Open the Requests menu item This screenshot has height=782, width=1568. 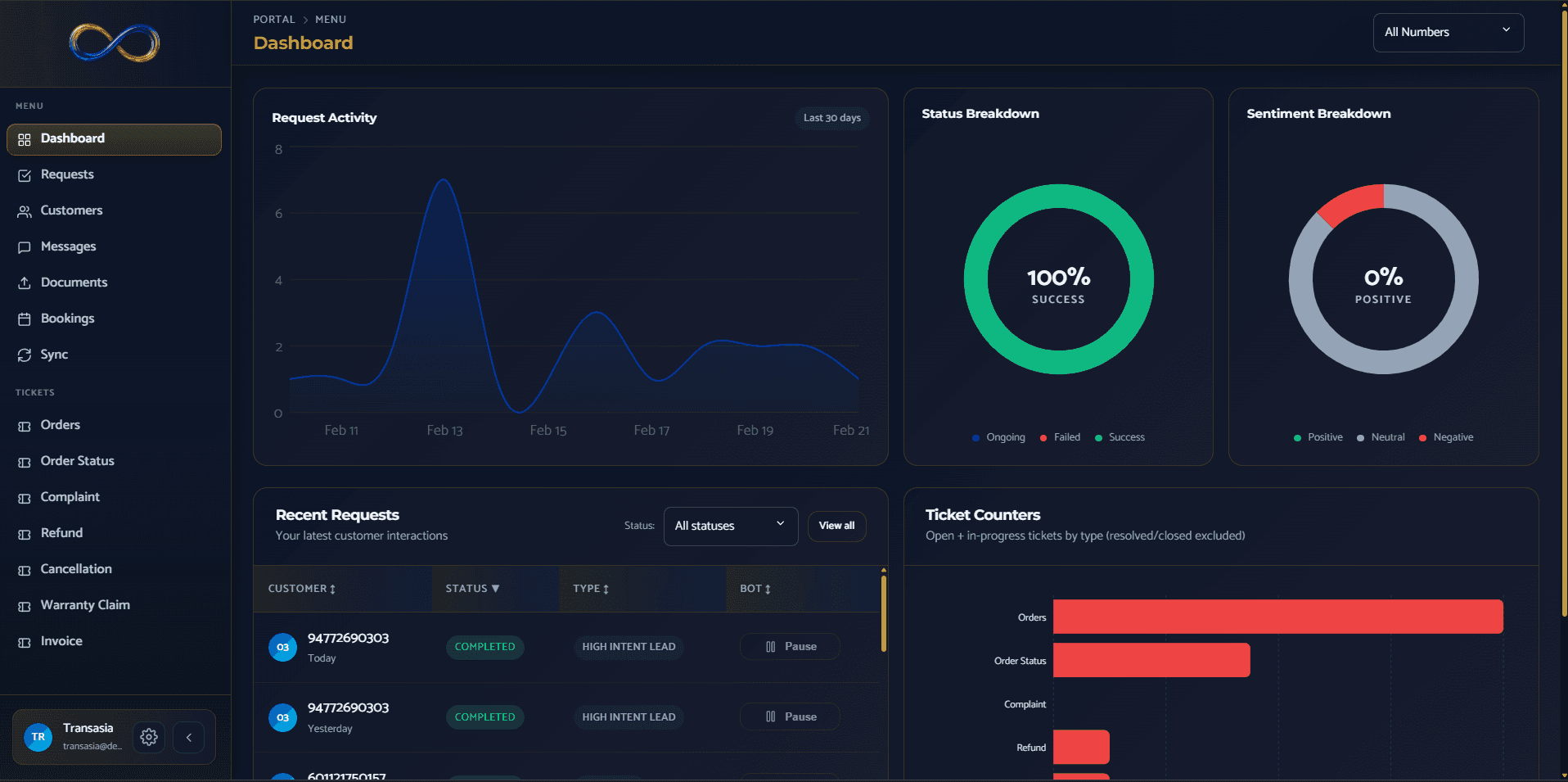click(x=66, y=174)
